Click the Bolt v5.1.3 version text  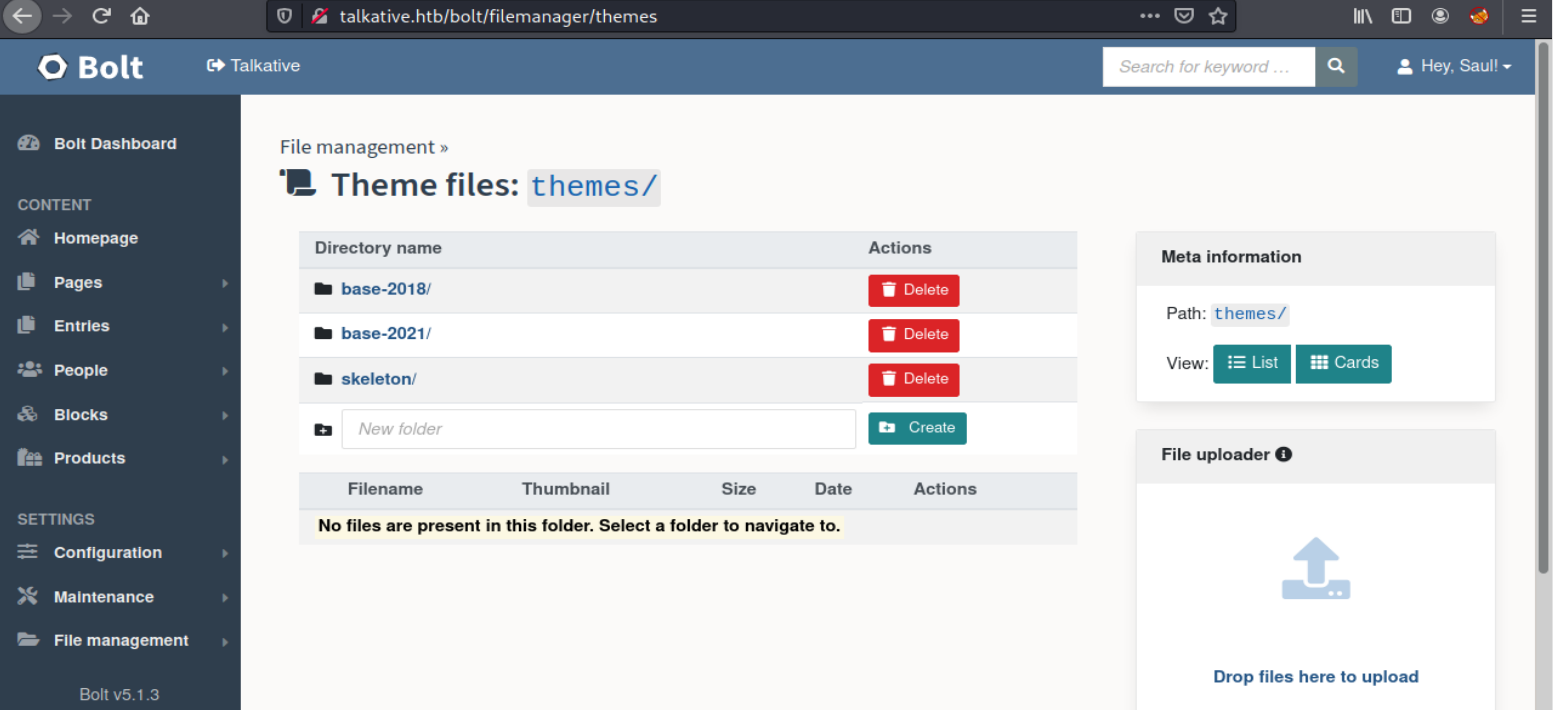[x=119, y=694]
